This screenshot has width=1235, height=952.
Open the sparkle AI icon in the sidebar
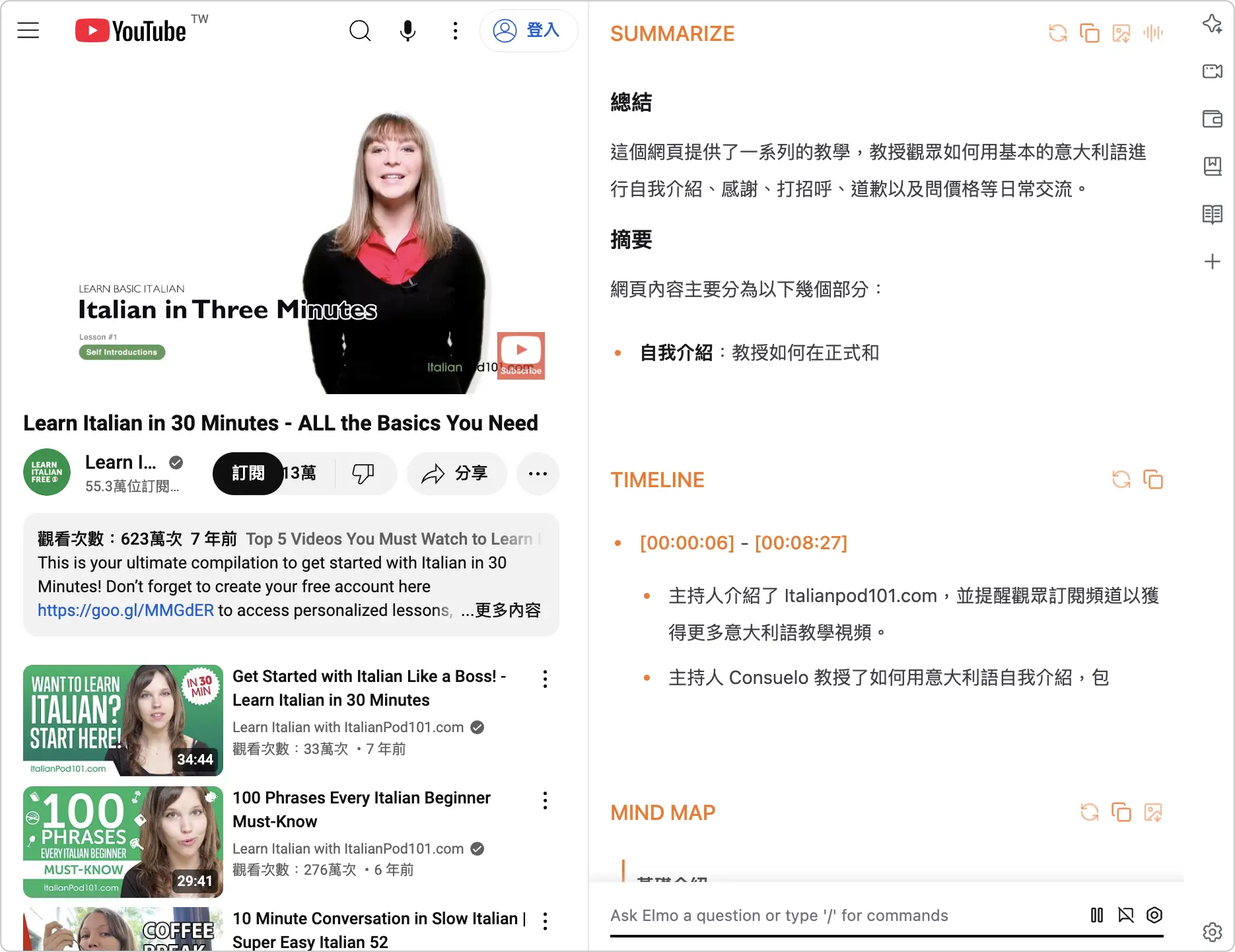click(x=1213, y=24)
